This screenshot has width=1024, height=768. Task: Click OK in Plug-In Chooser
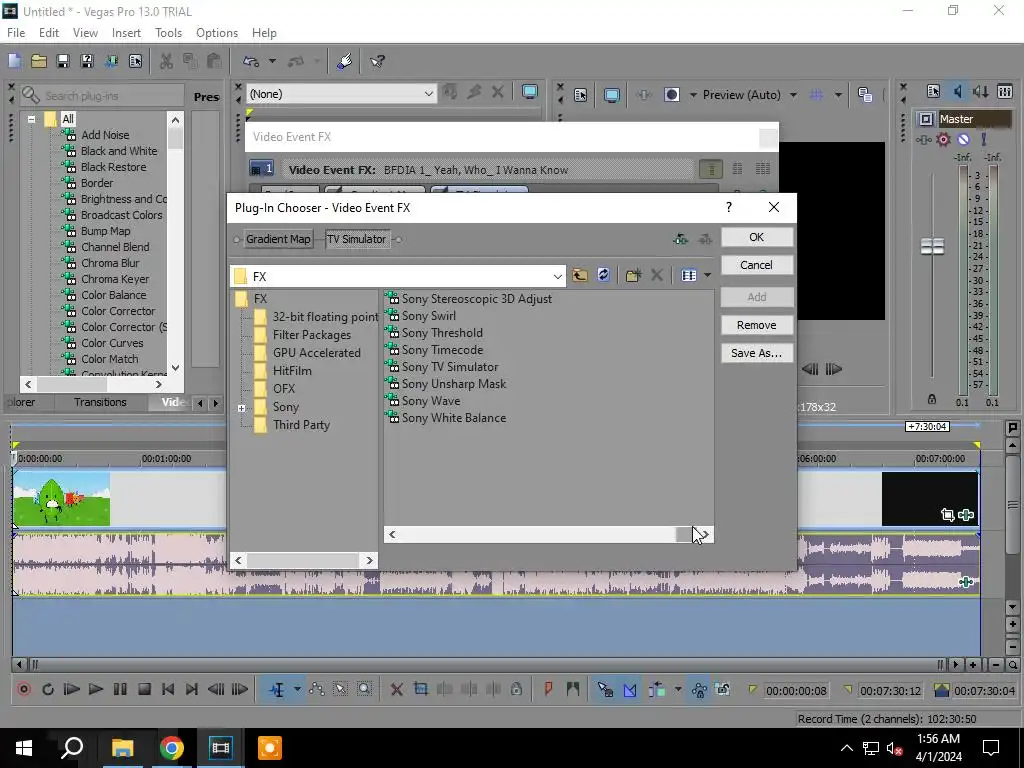click(756, 237)
